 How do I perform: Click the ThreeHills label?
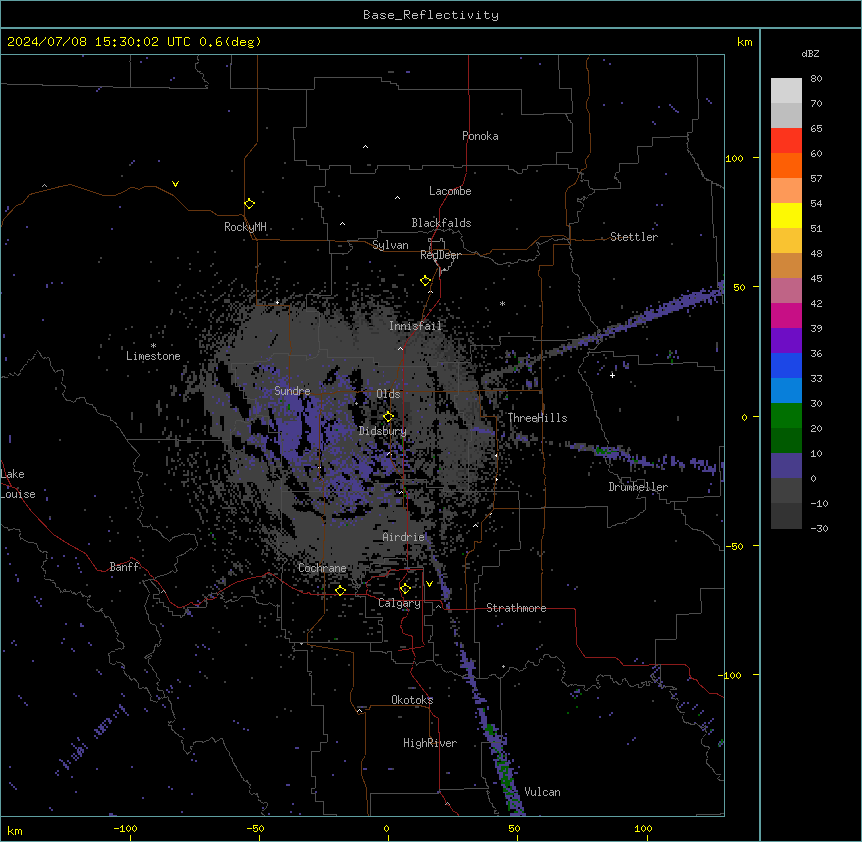coord(537,418)
